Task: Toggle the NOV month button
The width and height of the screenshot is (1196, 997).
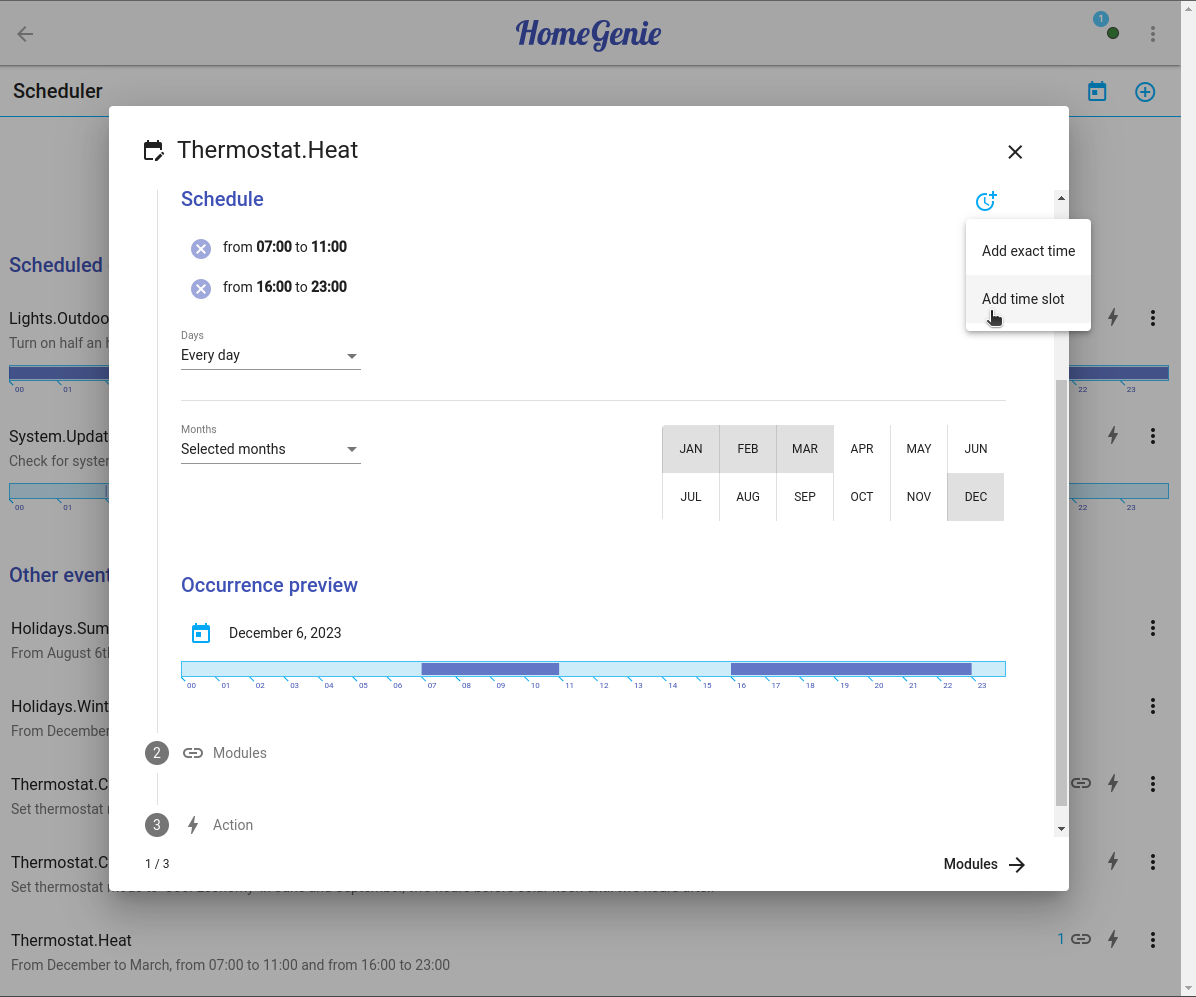Action: click(x=918, y=497)
